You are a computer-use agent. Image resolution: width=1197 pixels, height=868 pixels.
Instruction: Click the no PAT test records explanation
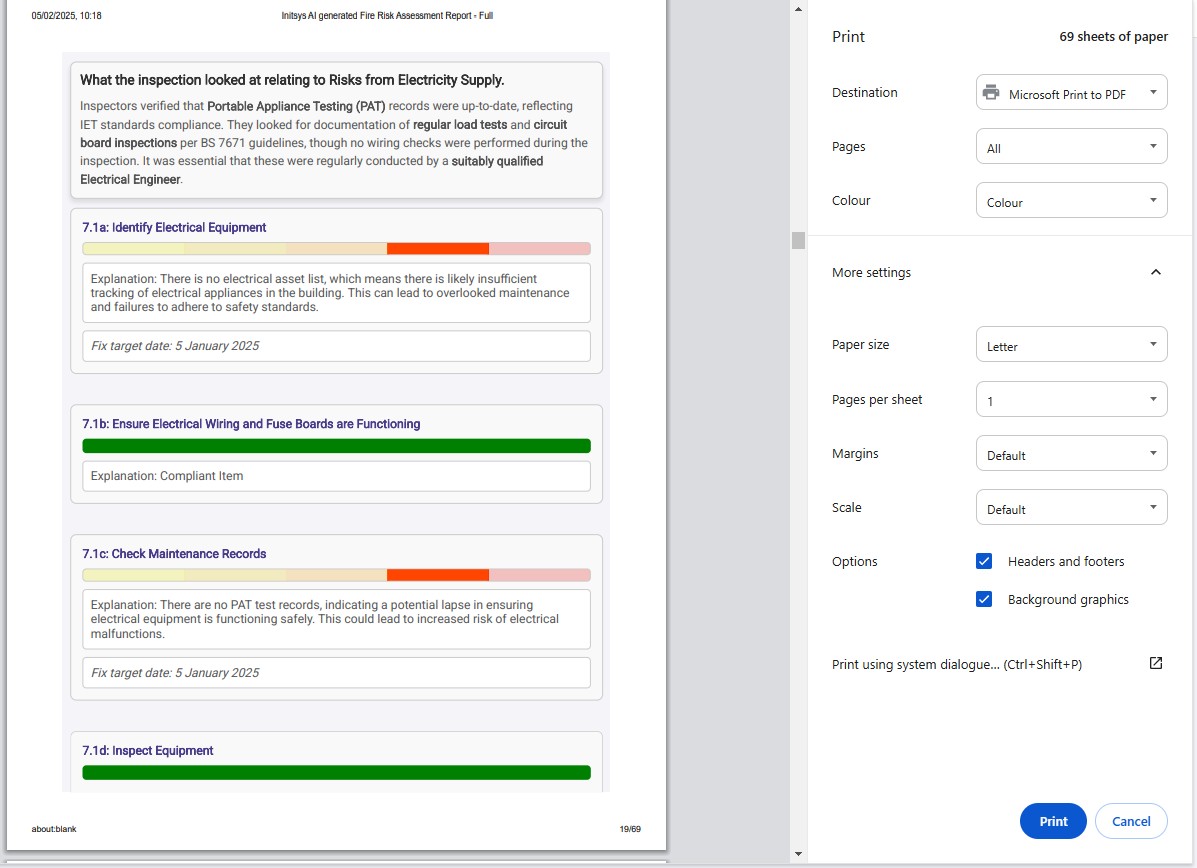(336, 619)
